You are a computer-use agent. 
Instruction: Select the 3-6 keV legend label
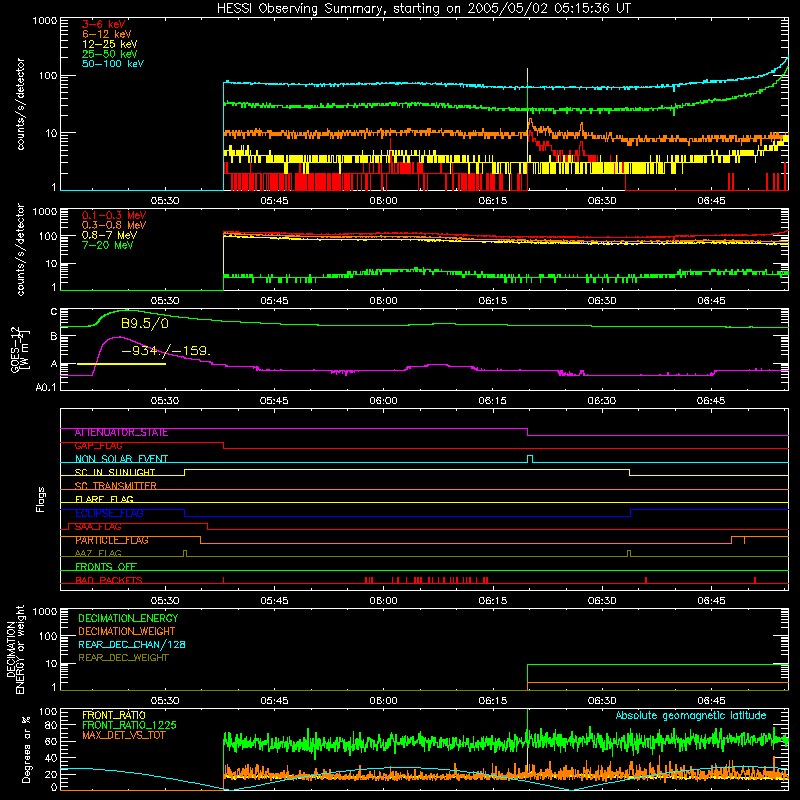coord(103,24)
